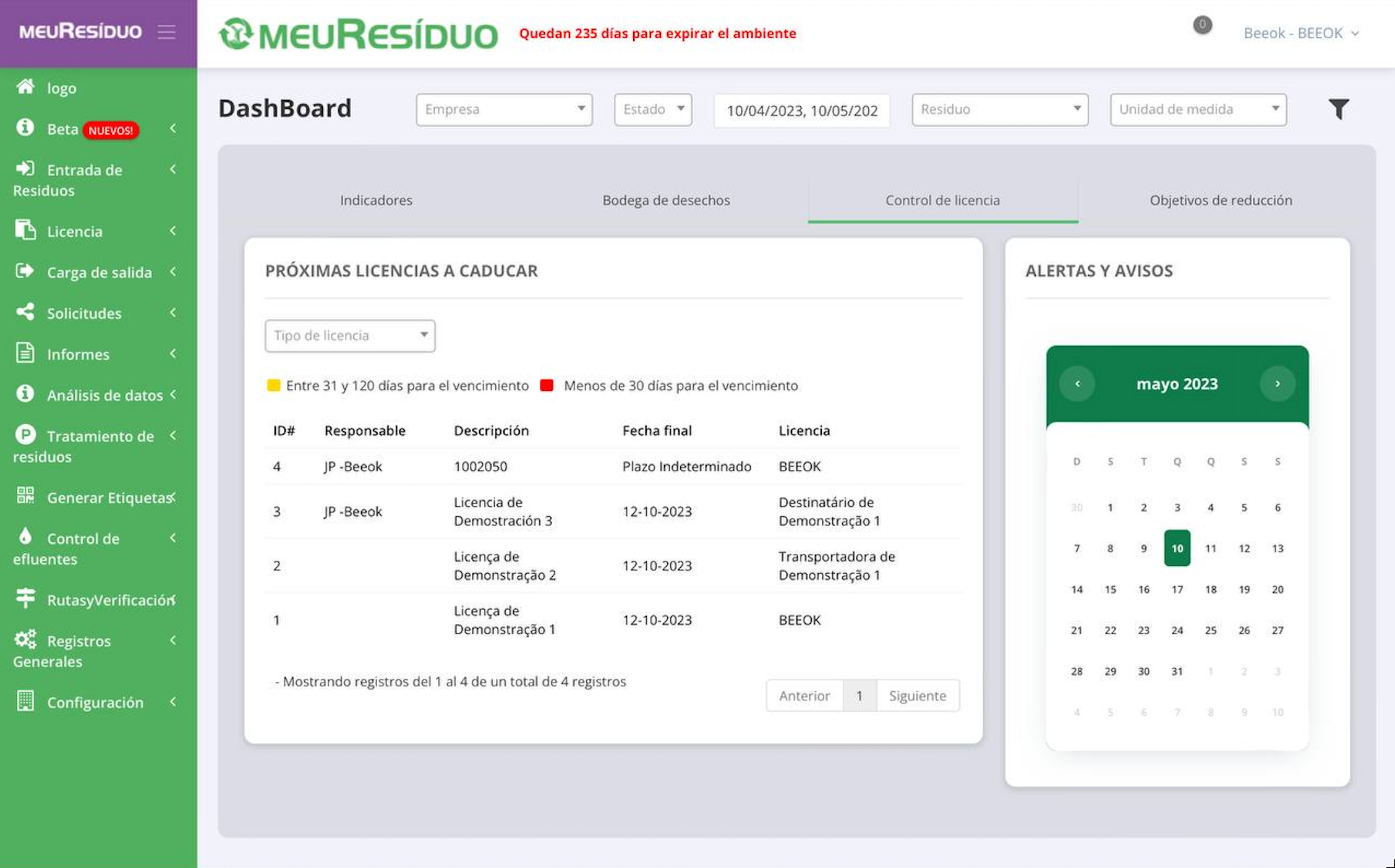Click the Licença de Demonstração 1 cell

[505, 620]
